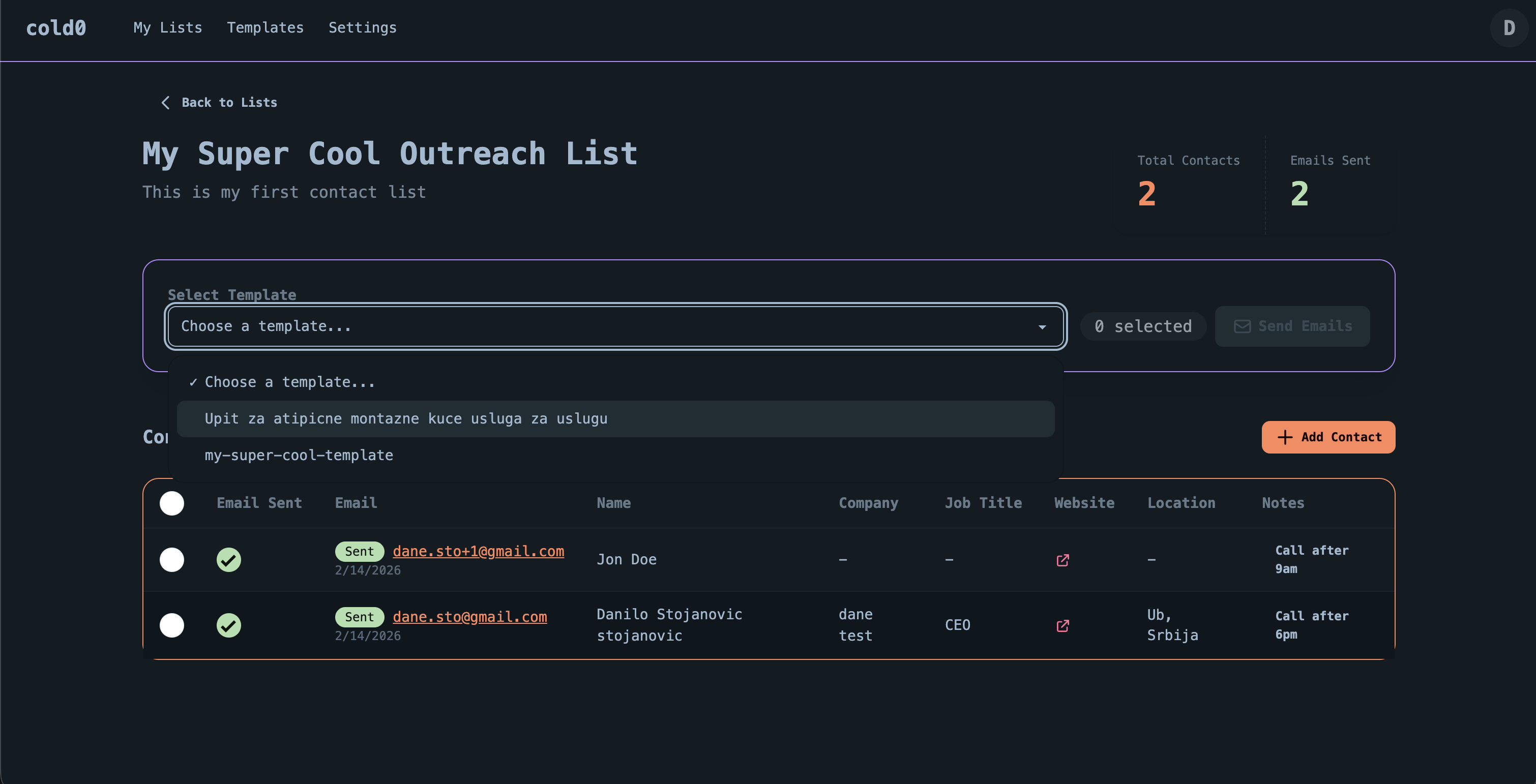
Task: Click the Sent badge beside dane.sto@gmail.com
Action: click(x=359, y=616)
